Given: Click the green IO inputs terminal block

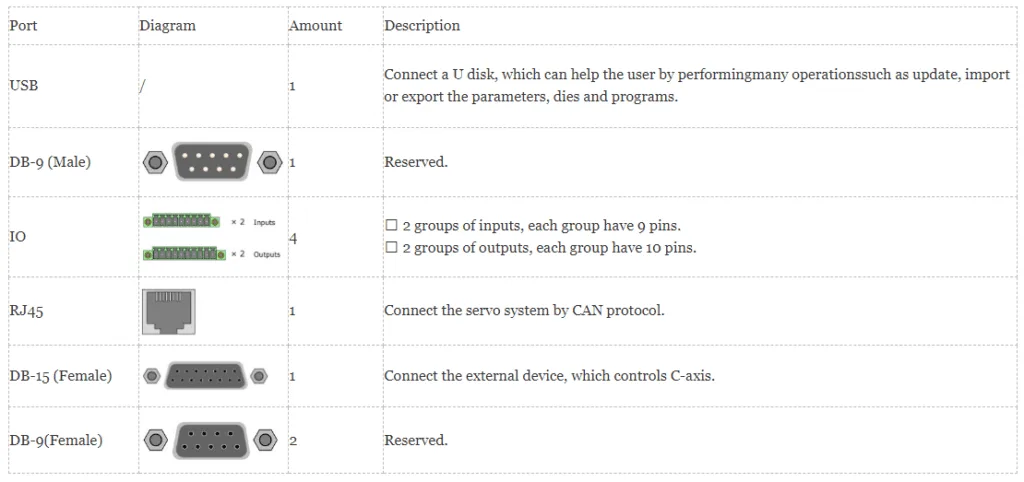Looking at the screenshot, I should 185,222.
